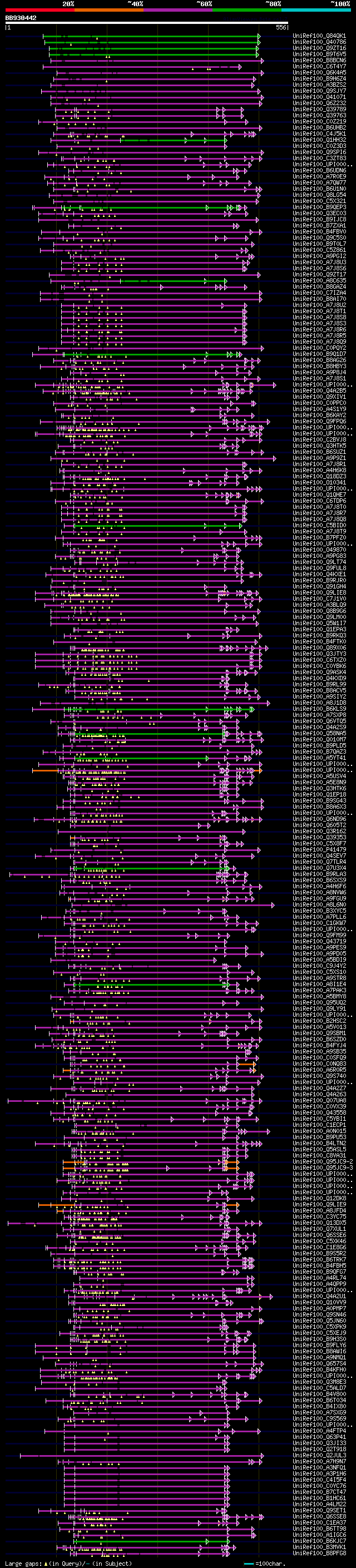The width and height of the screenshot is (356, 1568).
Task: Click the white query length bar under BB930442
Action: pyautogui.click(x=147, y=23)
